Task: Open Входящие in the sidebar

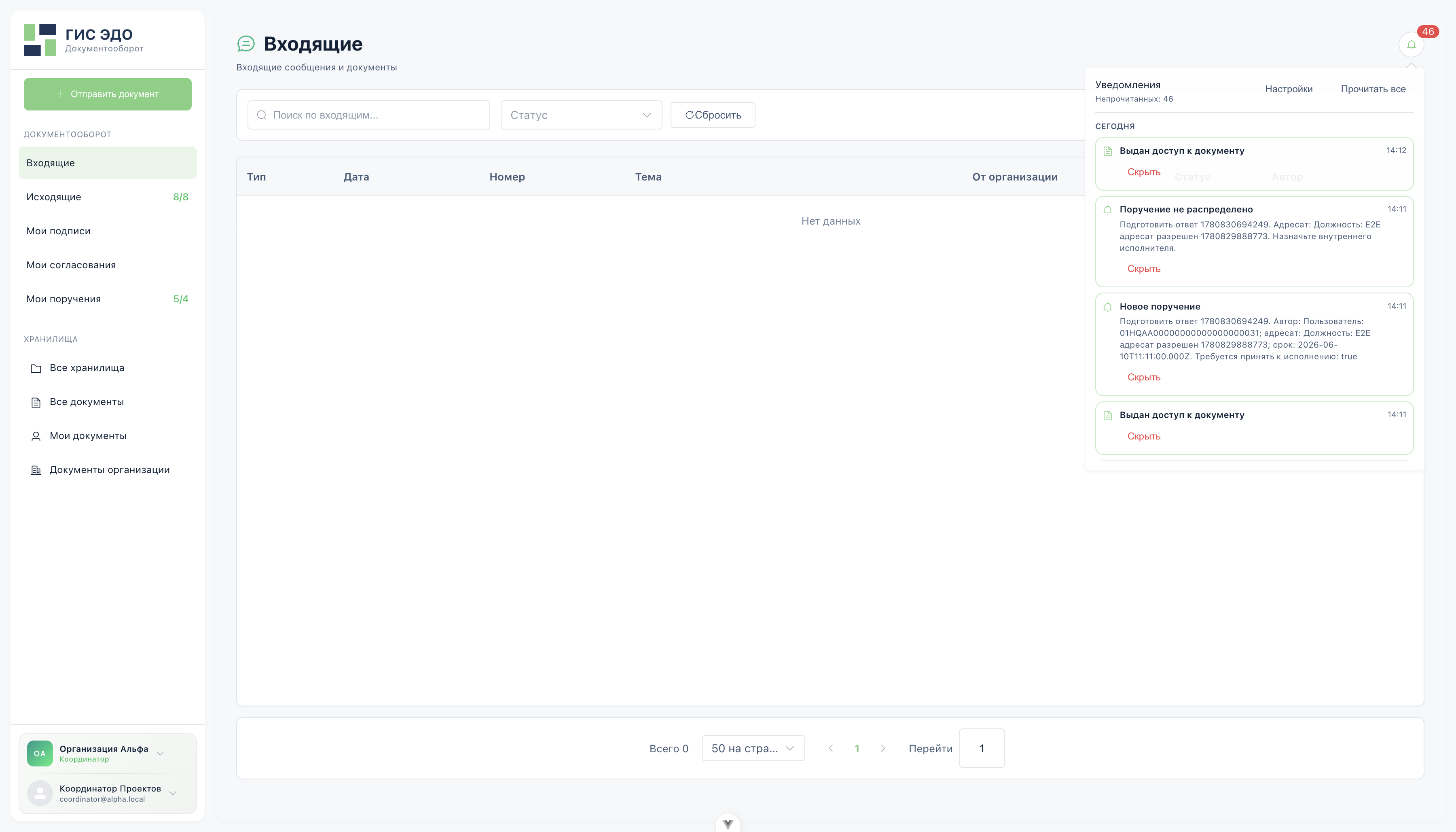Action: (108, 163)
